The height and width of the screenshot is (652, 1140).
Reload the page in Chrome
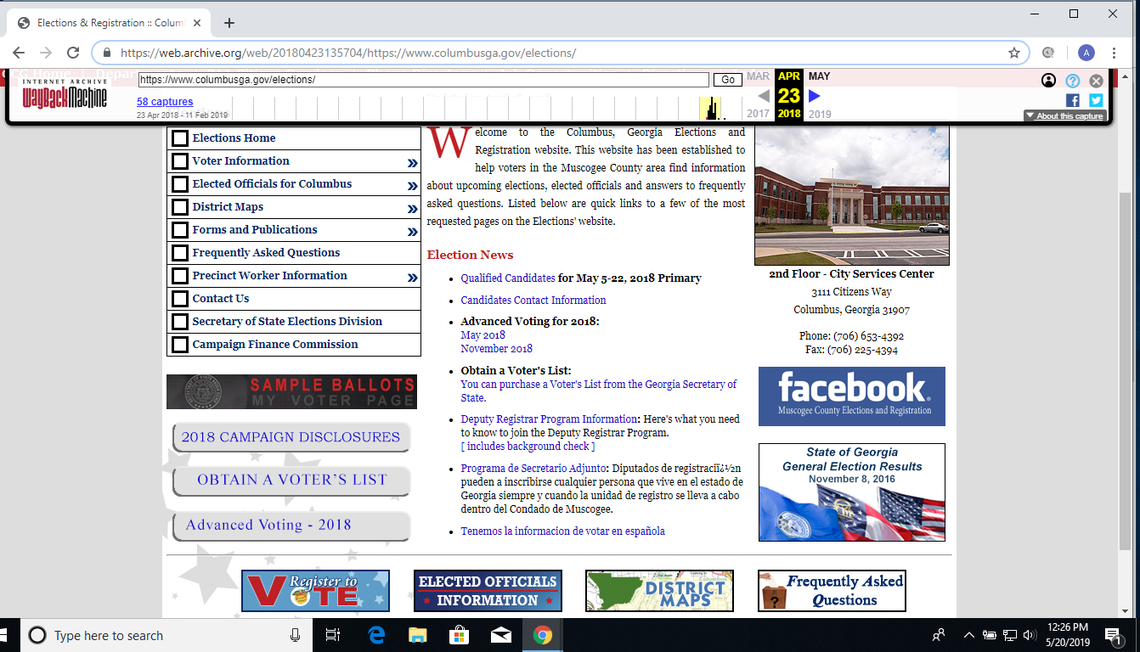[x=71, y=52]
